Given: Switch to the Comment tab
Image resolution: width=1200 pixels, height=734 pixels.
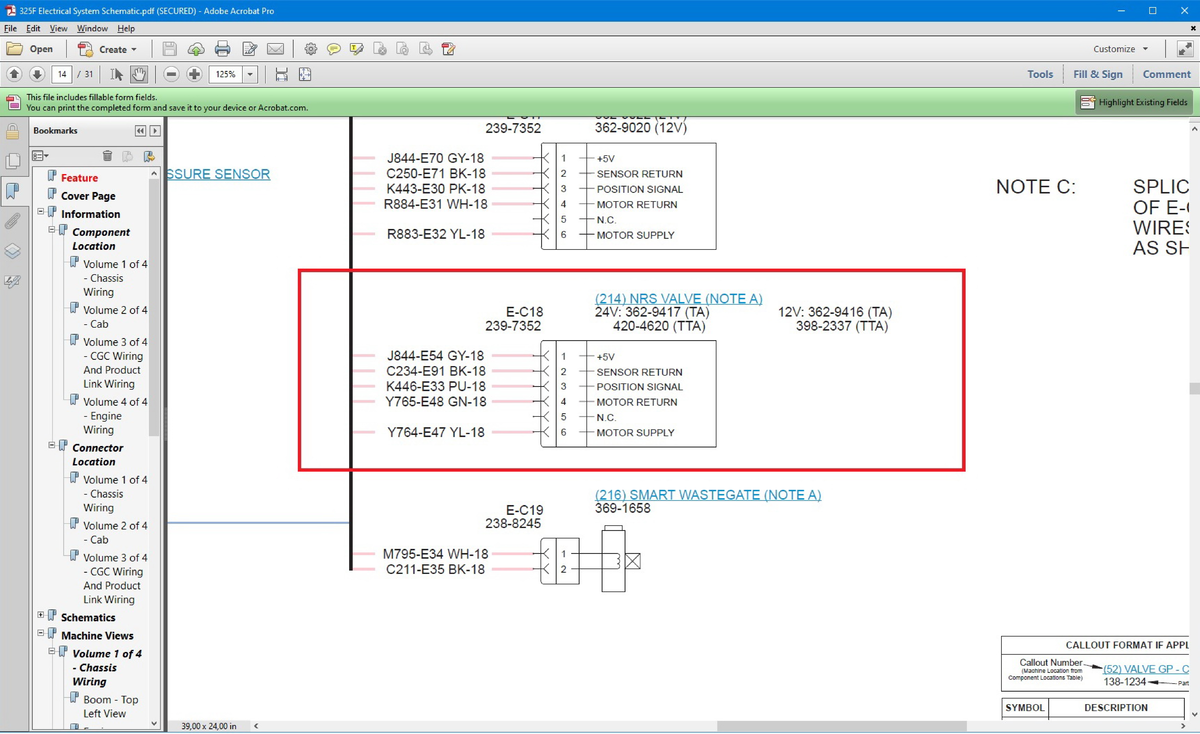Looking at the screenshot, I should click(1165, 74).
